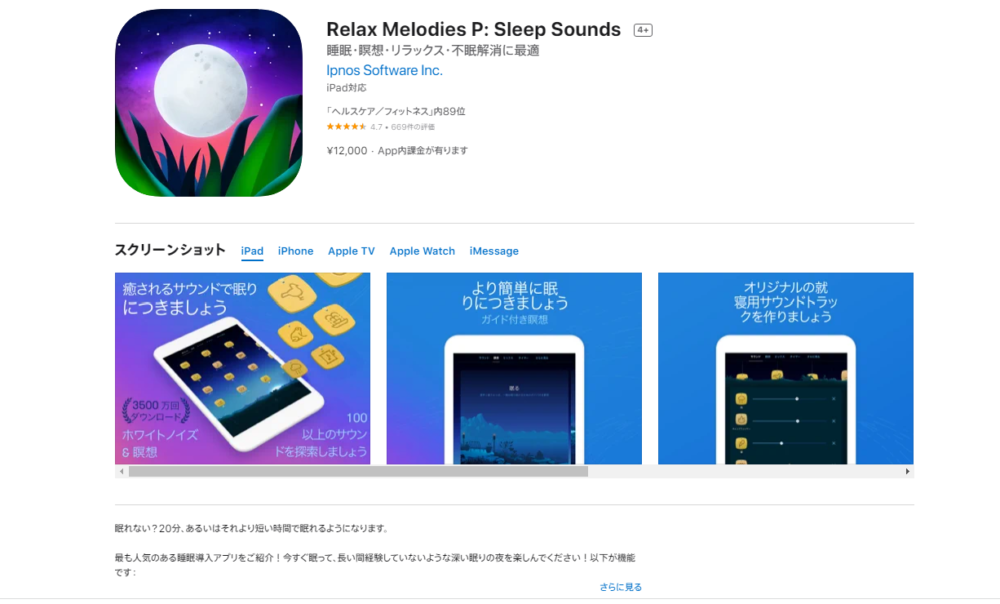Expand description with さらに見る
Image resolution: width=1000 pixels, height=604 pixels.
[620, 587]
